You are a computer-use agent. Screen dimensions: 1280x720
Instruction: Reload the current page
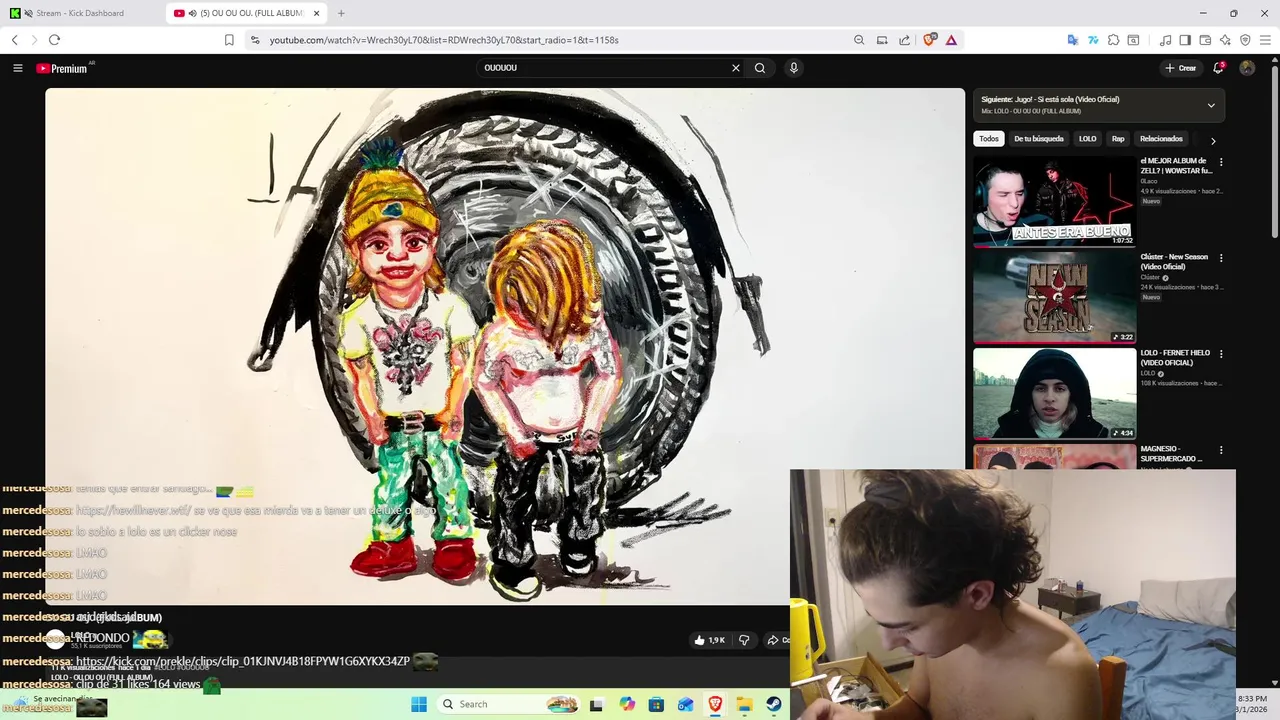pyautogui.click(x=54, y=40)
